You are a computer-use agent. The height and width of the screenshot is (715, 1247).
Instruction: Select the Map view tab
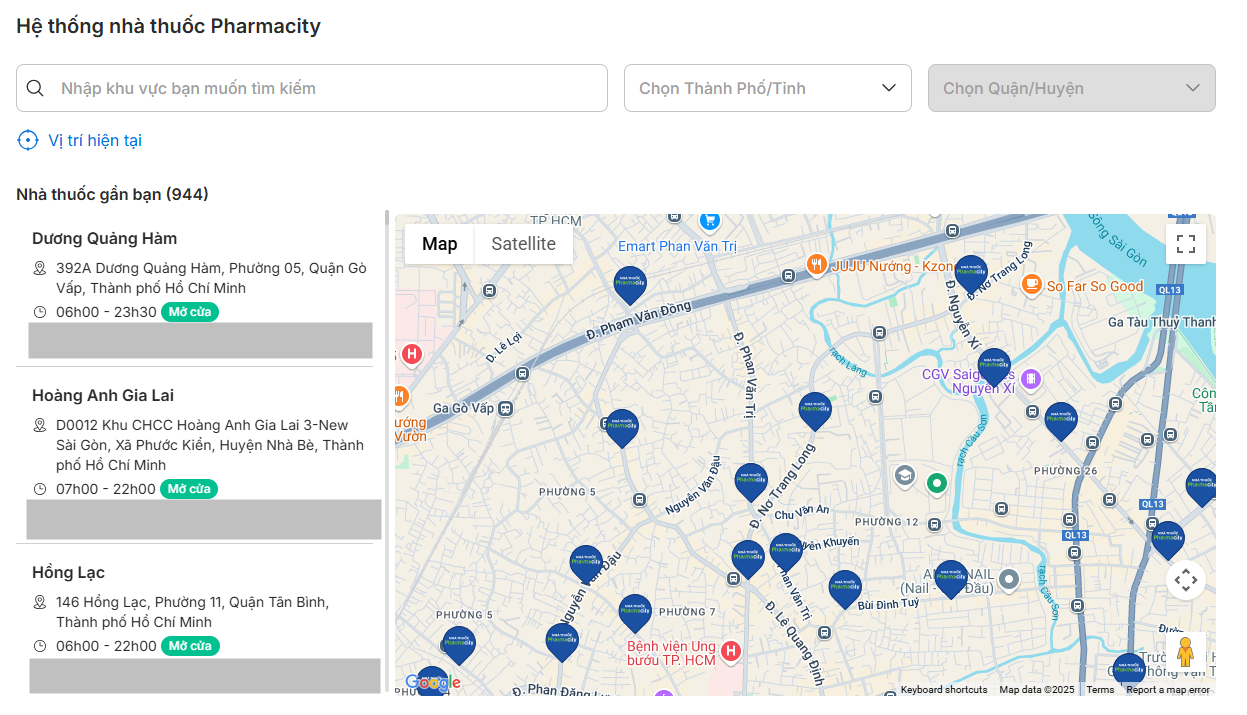click(x=439, y=244)
